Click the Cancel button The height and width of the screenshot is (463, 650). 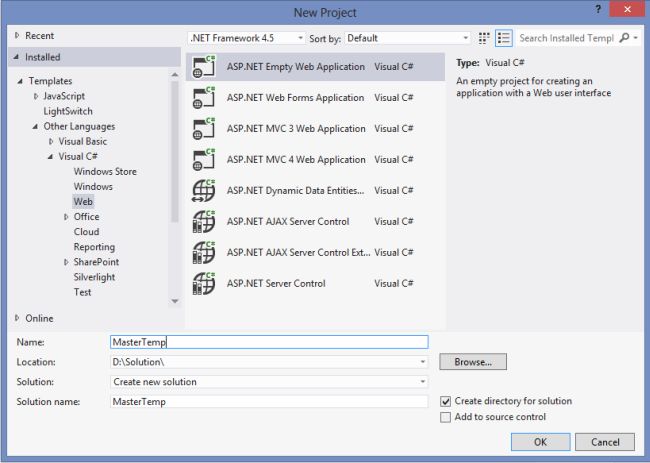click(x=605, y=442)
